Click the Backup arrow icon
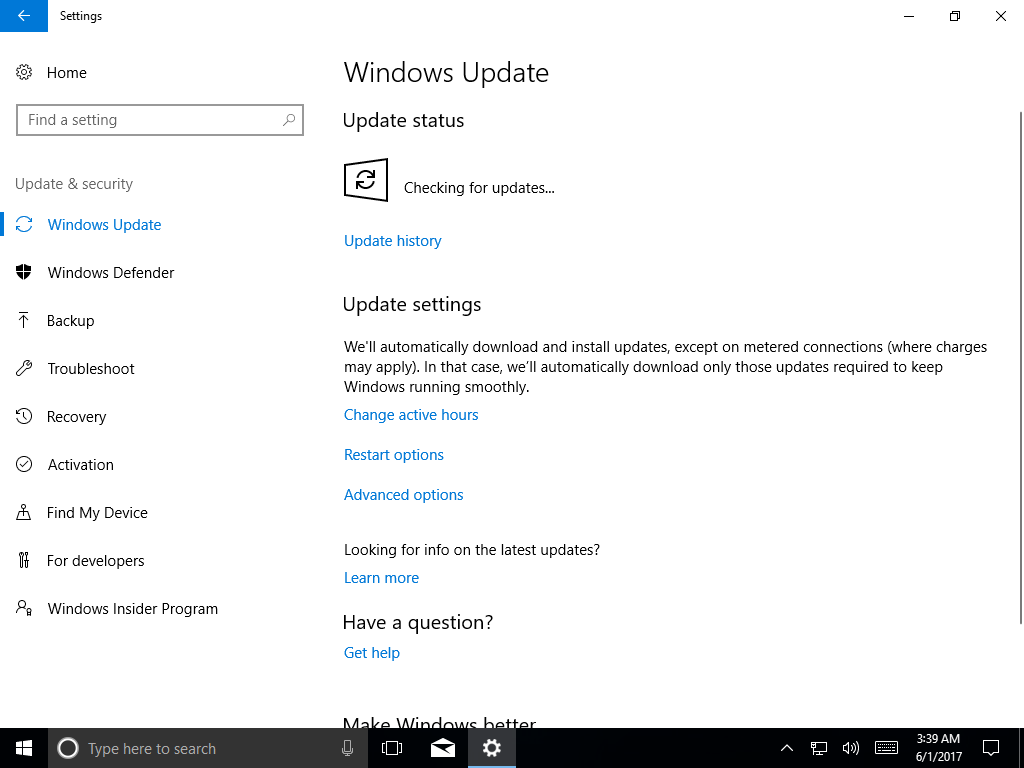Viewport: 1024px width, 768px height. (x=24, y=320)
